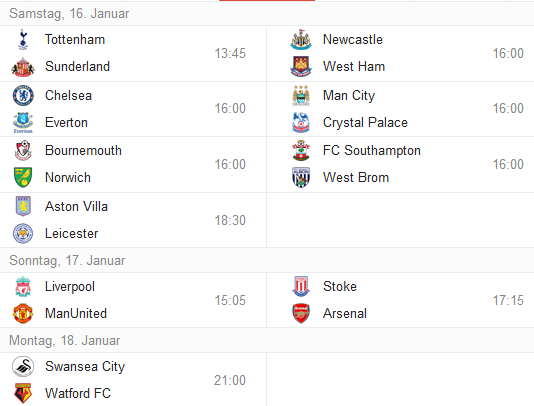This screenshot has height=406, width=534.
Task: Open the Everton team link
Action: (x=66, y=123)
